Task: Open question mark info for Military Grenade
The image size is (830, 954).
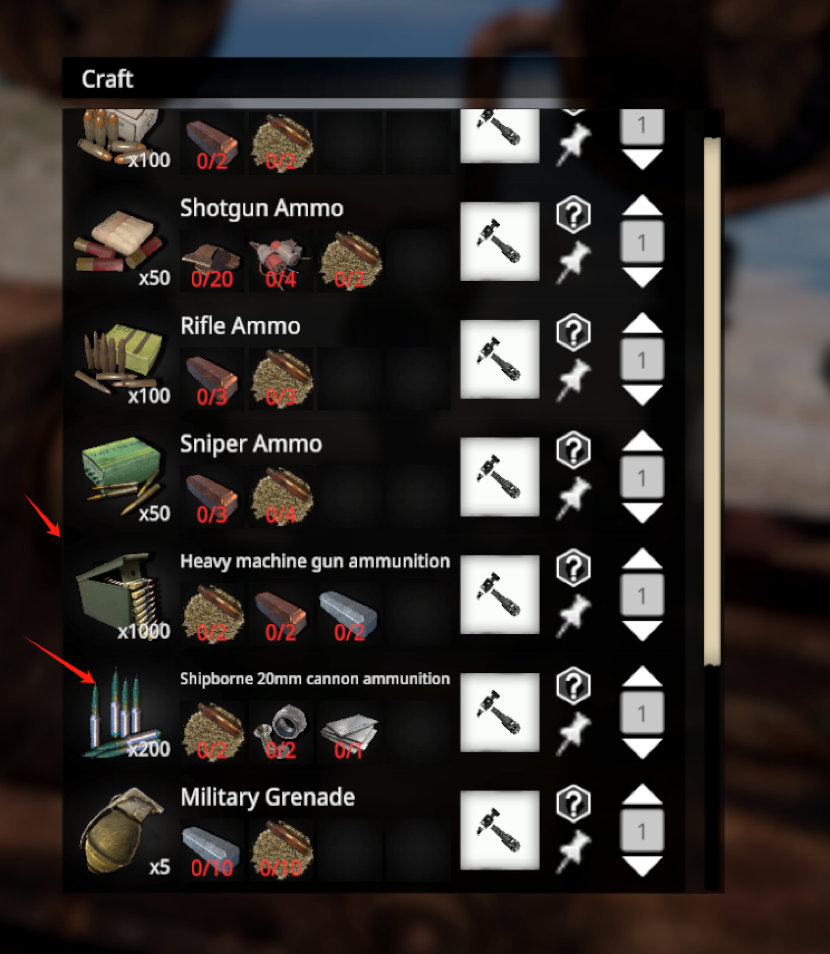Action: tap(573, 804)
